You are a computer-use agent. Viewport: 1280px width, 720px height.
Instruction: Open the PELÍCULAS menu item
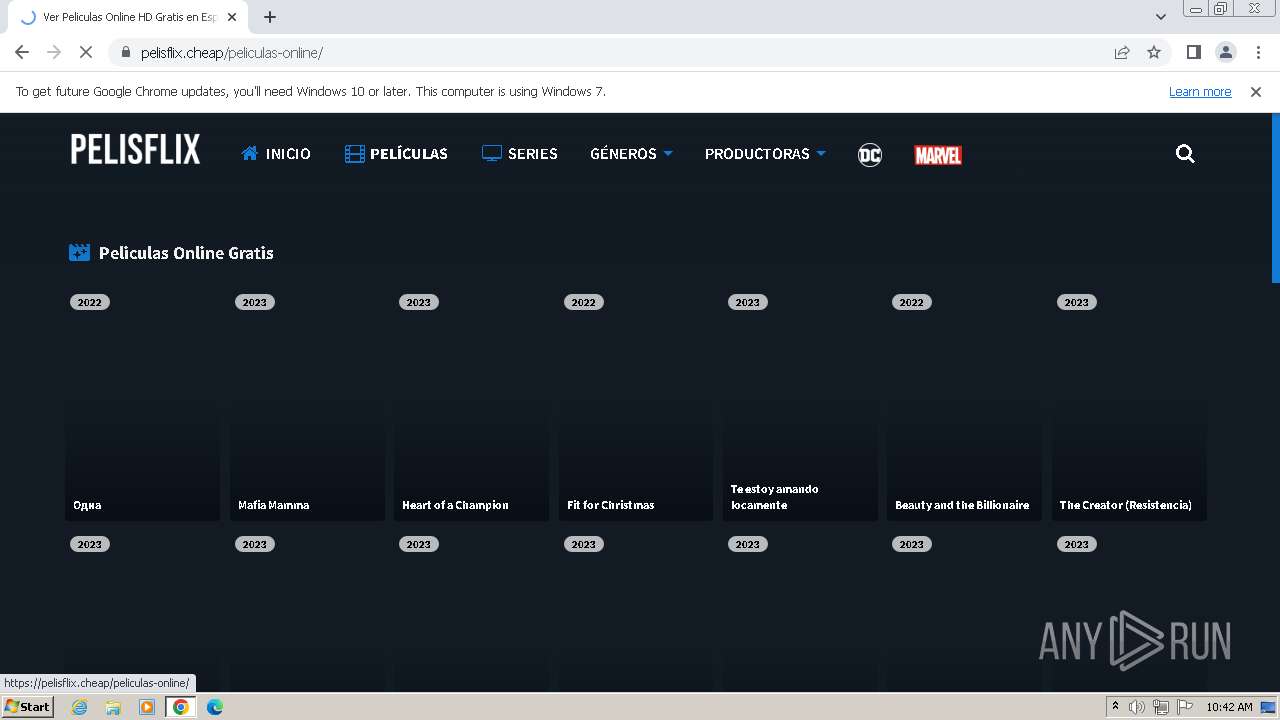coord(396,153)
